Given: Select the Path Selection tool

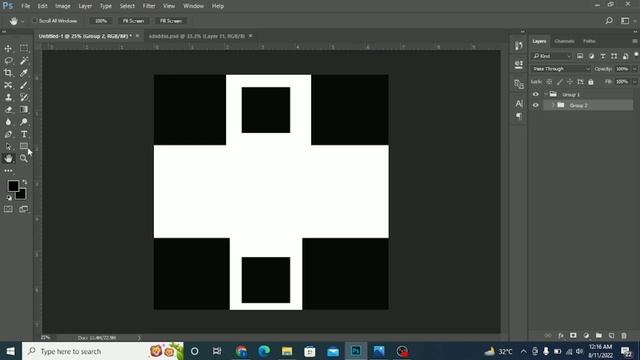Looking at the screenshot, I should click(8, 147).
